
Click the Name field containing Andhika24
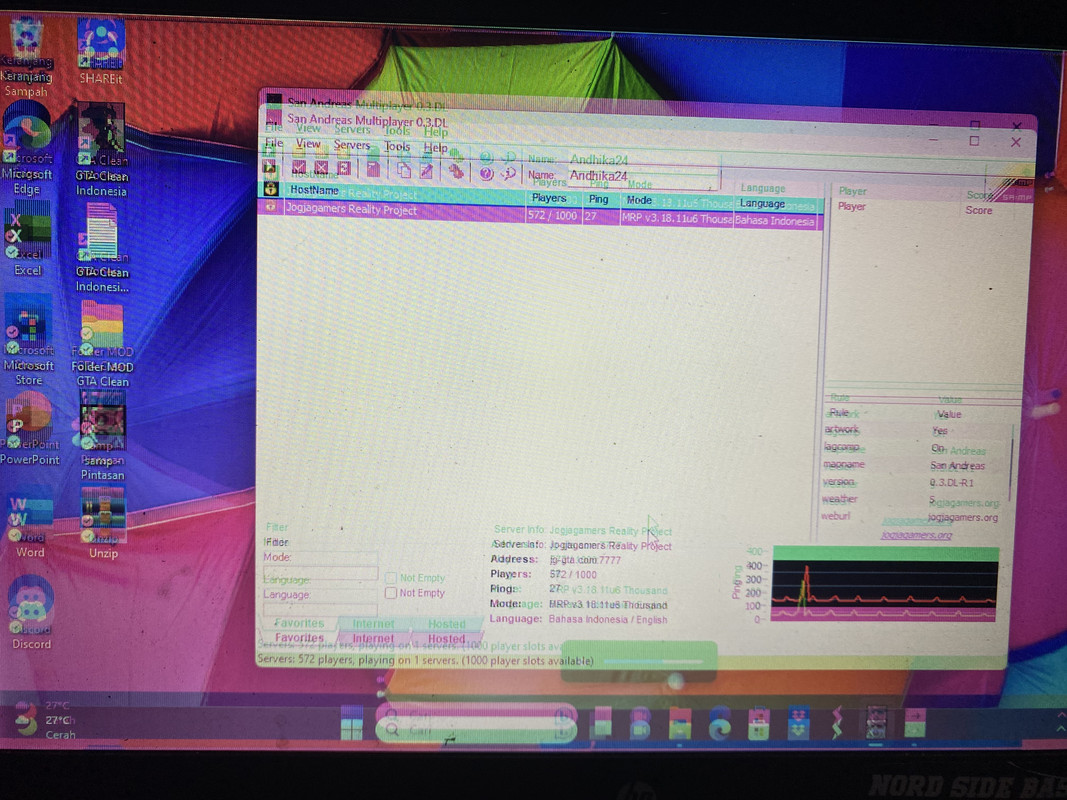coord(642,176)
